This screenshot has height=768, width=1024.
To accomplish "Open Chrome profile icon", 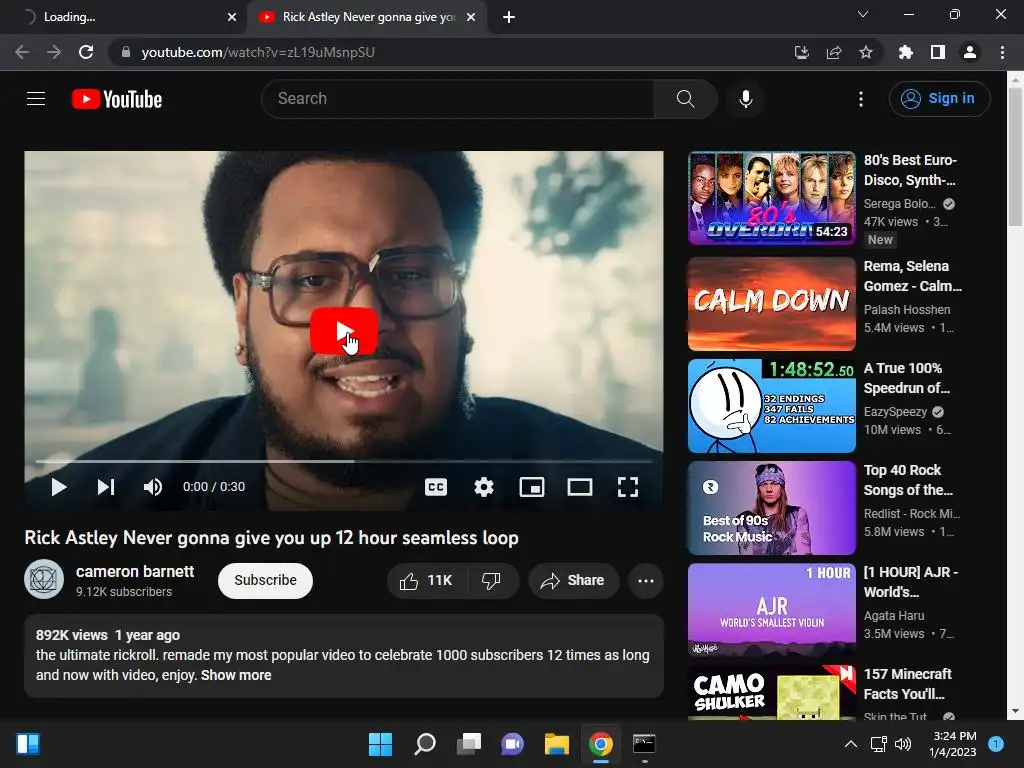I will click(x=970, y=52).
